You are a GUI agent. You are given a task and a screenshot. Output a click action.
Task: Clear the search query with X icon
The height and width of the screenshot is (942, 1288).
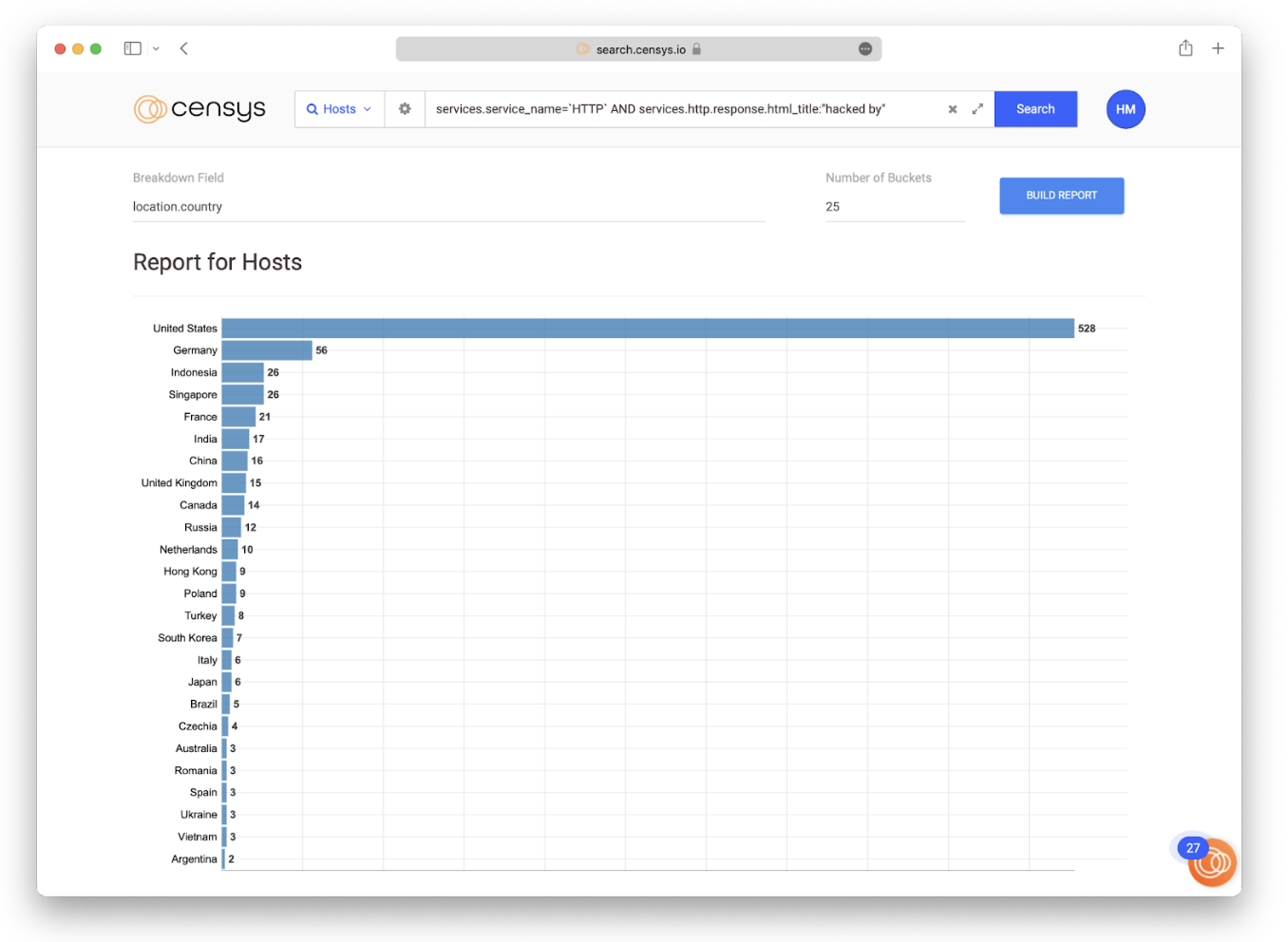[952, 109]
